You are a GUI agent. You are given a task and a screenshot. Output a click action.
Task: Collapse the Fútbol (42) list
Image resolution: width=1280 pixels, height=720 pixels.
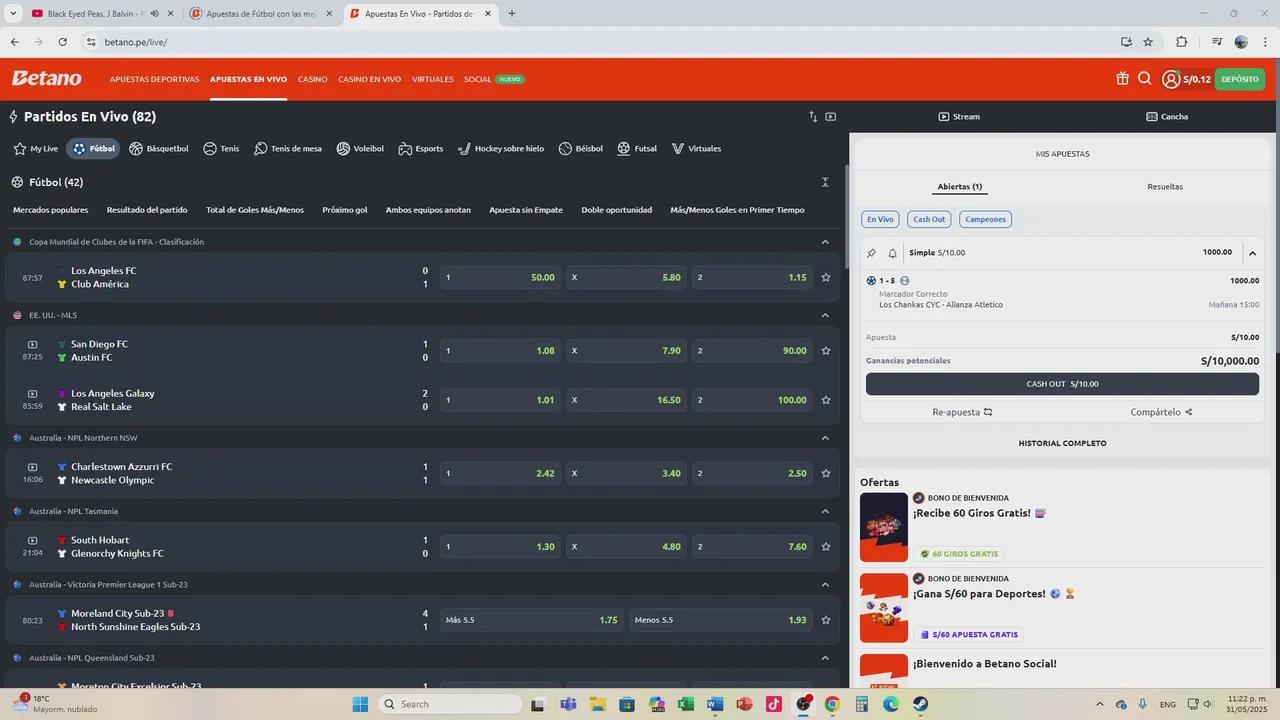pyautogui.click(x=825, y=182)
